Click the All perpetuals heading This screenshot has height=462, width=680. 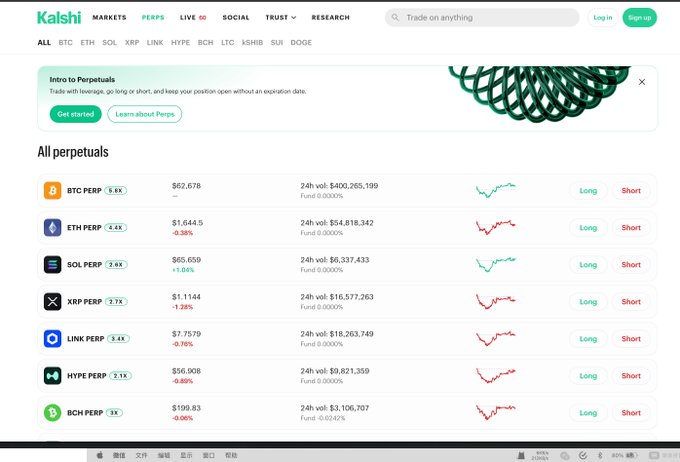coord(73,152)
